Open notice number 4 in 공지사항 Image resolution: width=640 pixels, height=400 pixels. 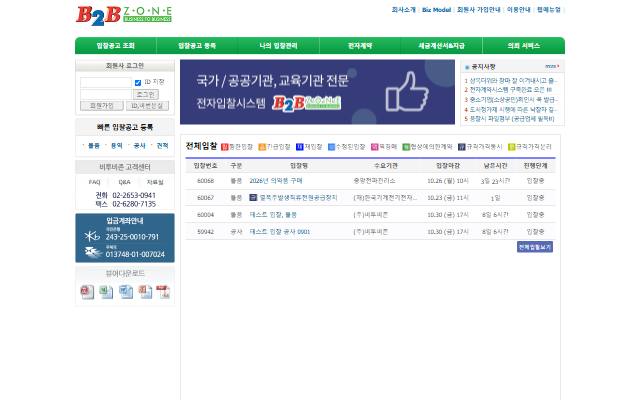pos(513,109)
